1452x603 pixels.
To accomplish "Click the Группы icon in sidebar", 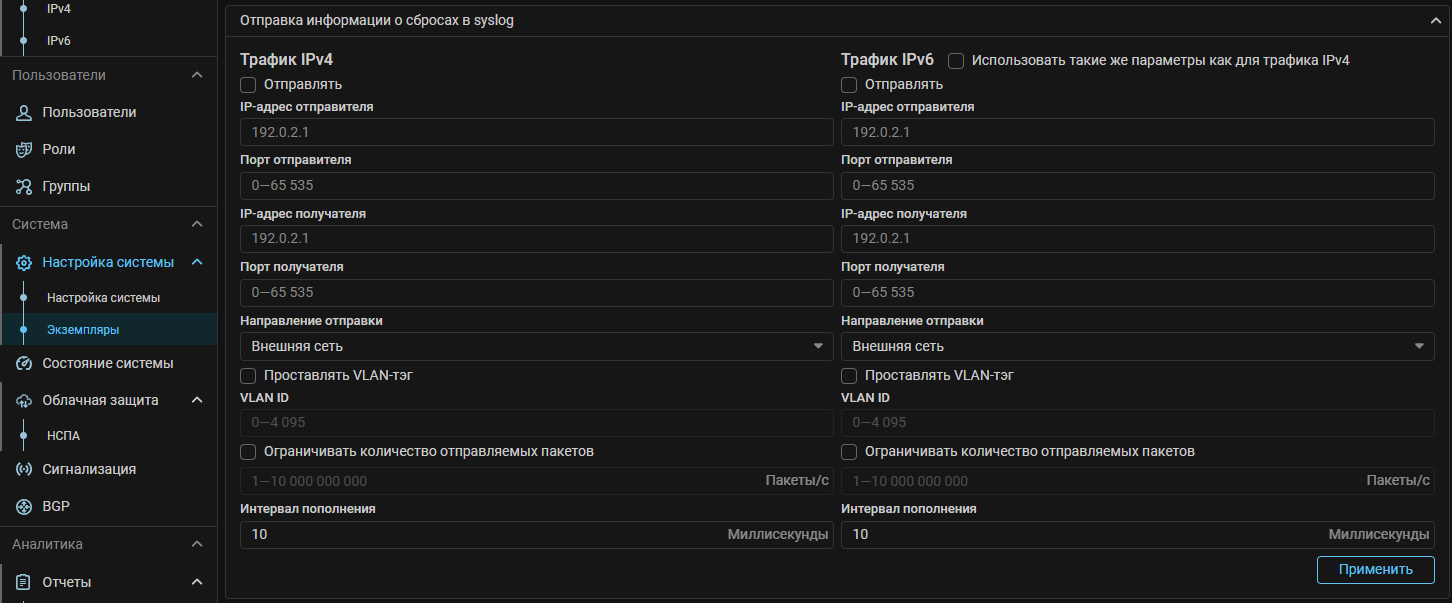I will coord(25,187).
